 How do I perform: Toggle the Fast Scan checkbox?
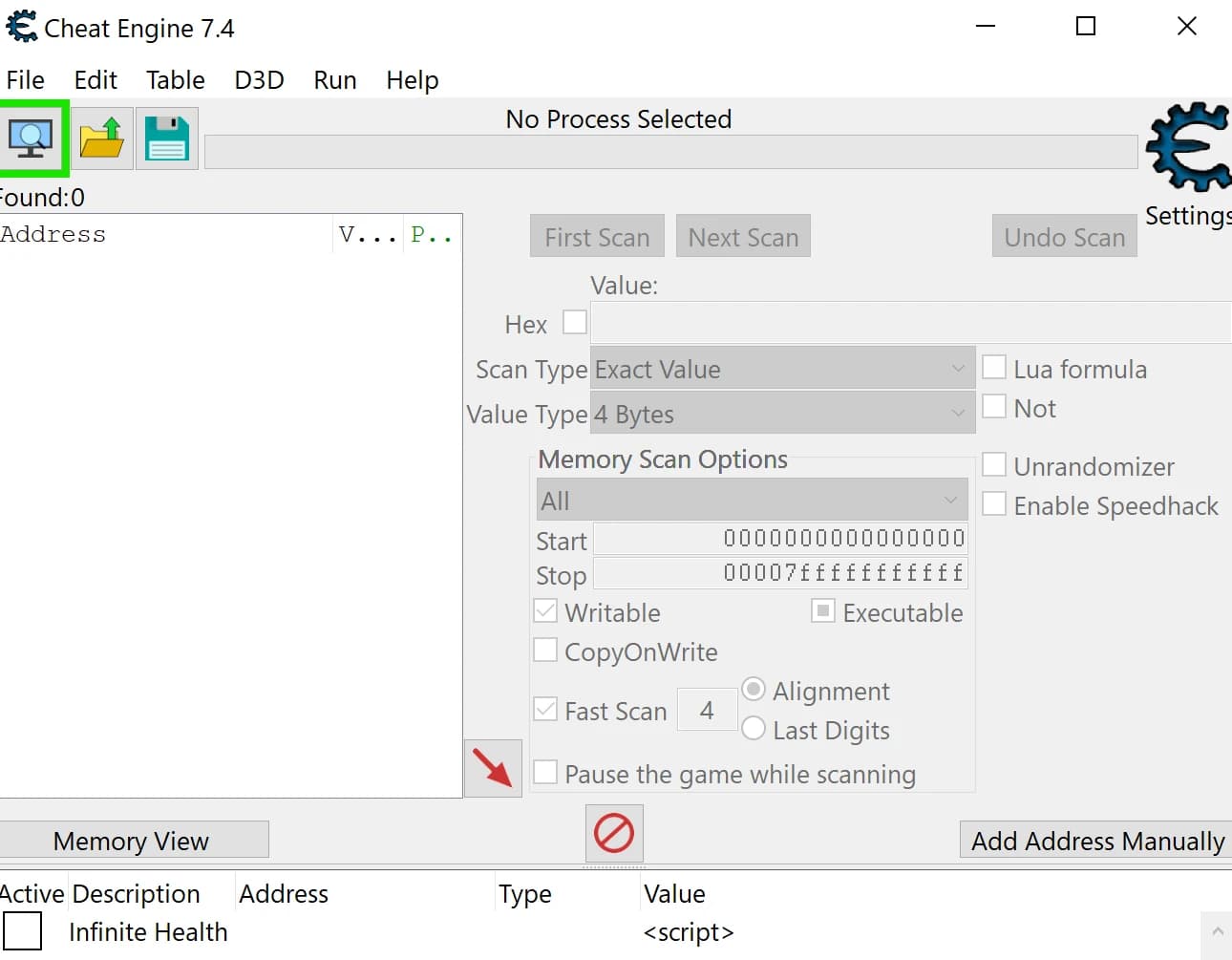(x=545, y=710)
